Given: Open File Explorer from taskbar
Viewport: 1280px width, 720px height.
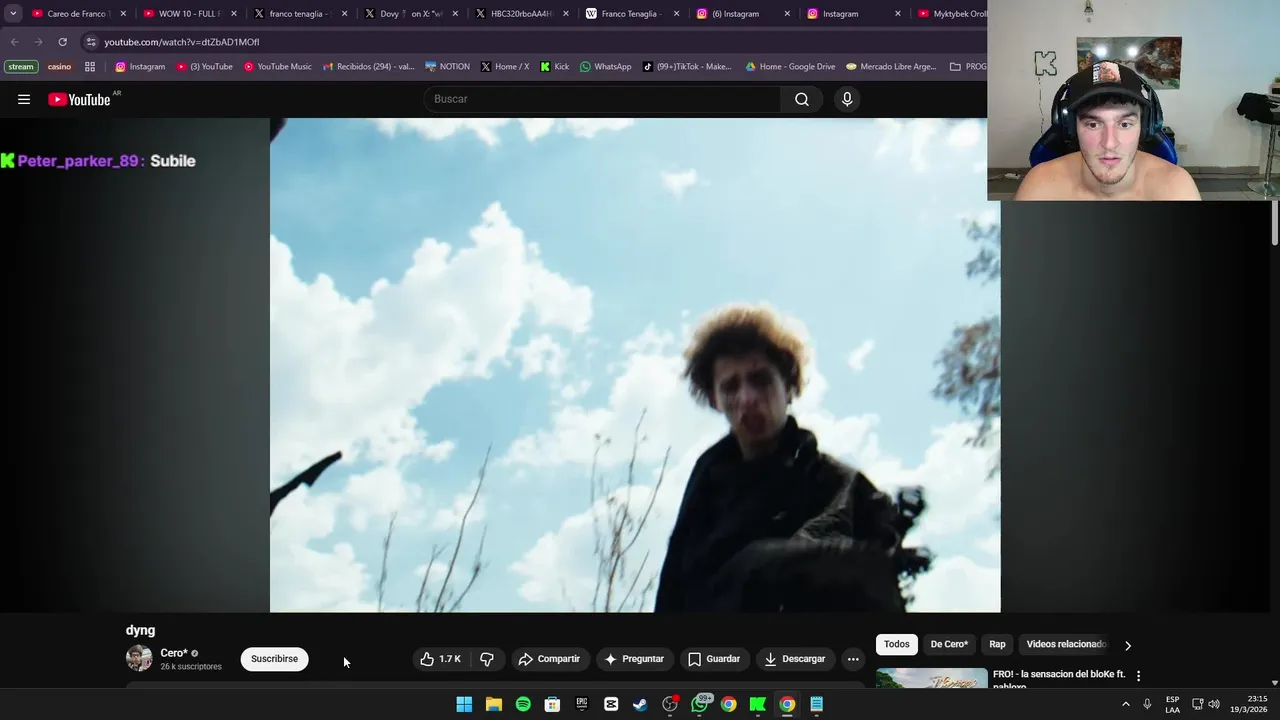Looking at the screenshot, I should tap(493, 704).
